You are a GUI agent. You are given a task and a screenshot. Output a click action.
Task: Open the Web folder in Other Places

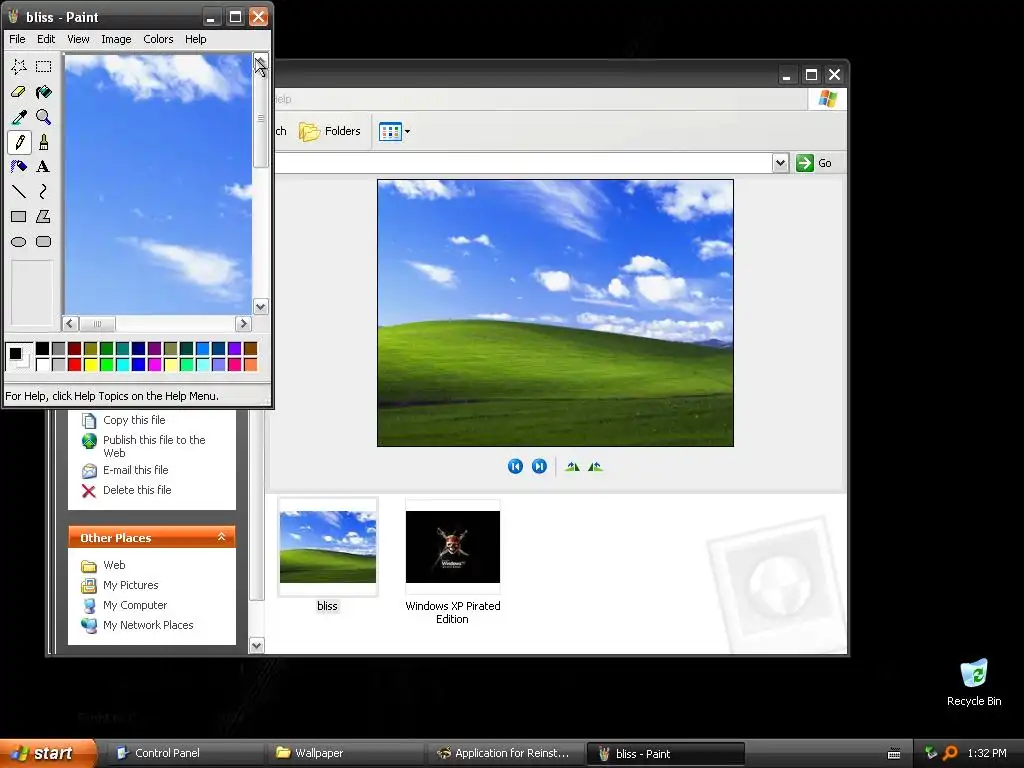pyautogui.click(x=114, y=566)
